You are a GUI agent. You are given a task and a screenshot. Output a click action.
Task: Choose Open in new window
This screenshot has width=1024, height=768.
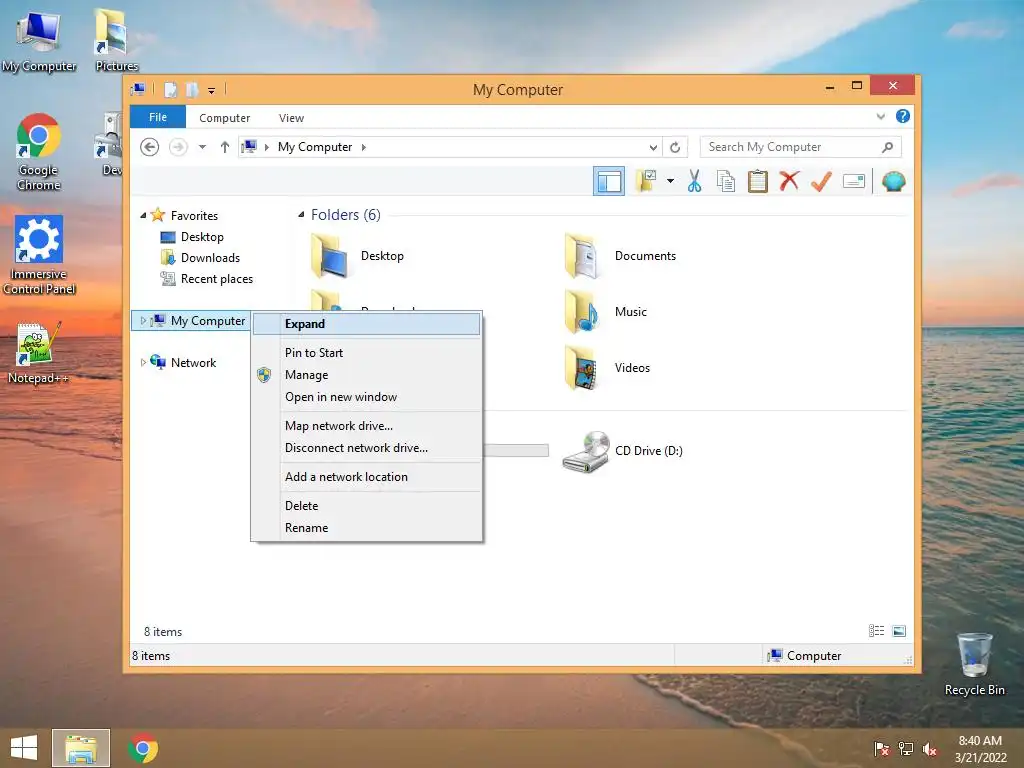[366, 397]
